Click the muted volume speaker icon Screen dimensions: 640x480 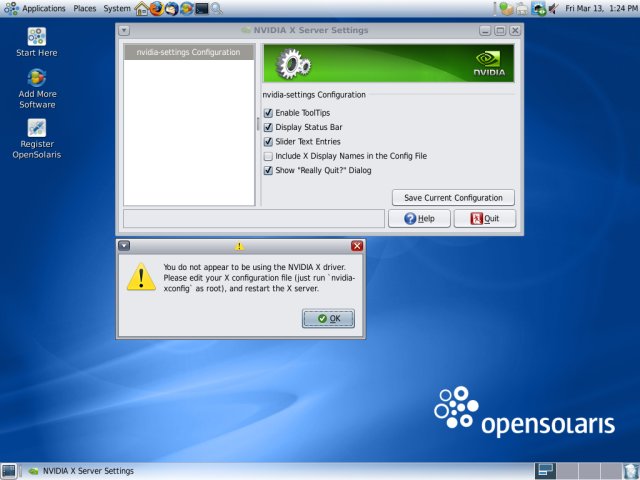(553, 8)
